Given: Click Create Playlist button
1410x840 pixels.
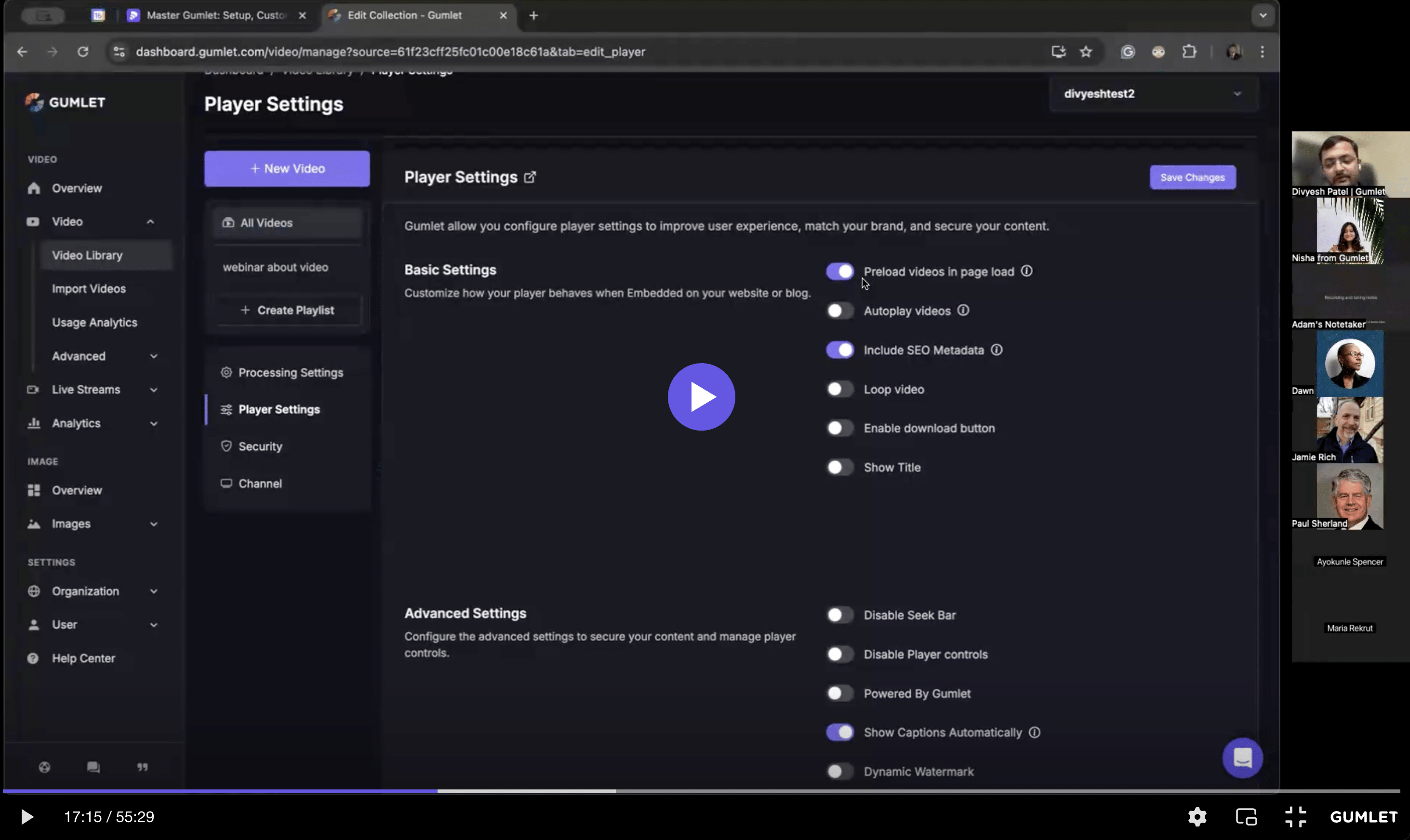Looking at the screenshot, I should 288,310.
